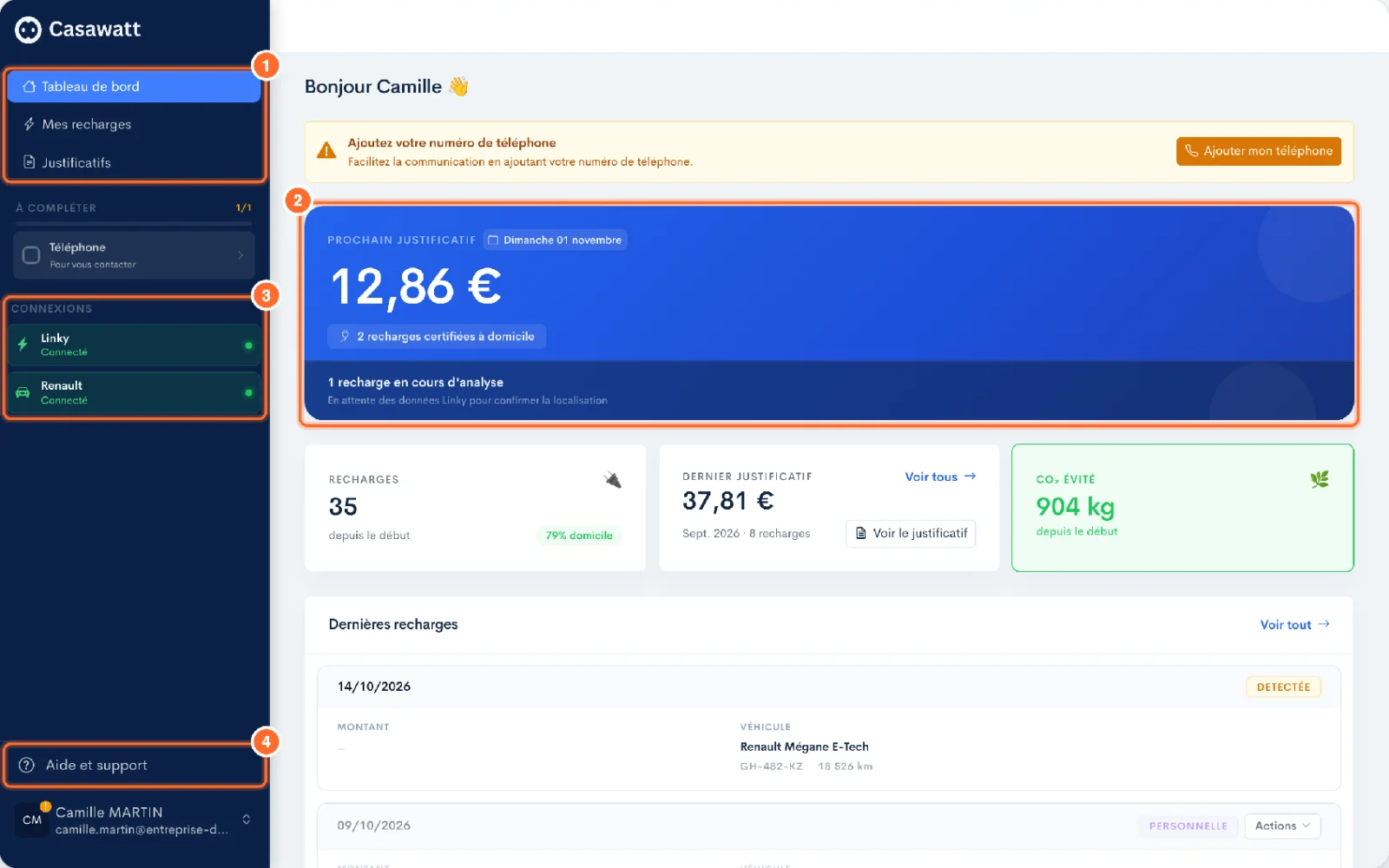The width and height of the screenshot is (1389, 868).
Task: Click Renault Mégane E-Tech vehicle name
Action: 804,746
